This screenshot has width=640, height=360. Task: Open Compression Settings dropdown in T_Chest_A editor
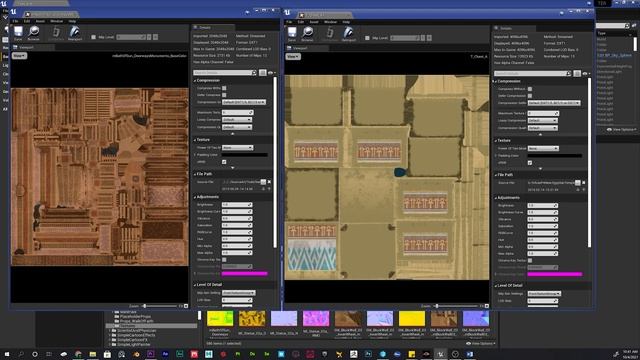[x=554, y=103]
